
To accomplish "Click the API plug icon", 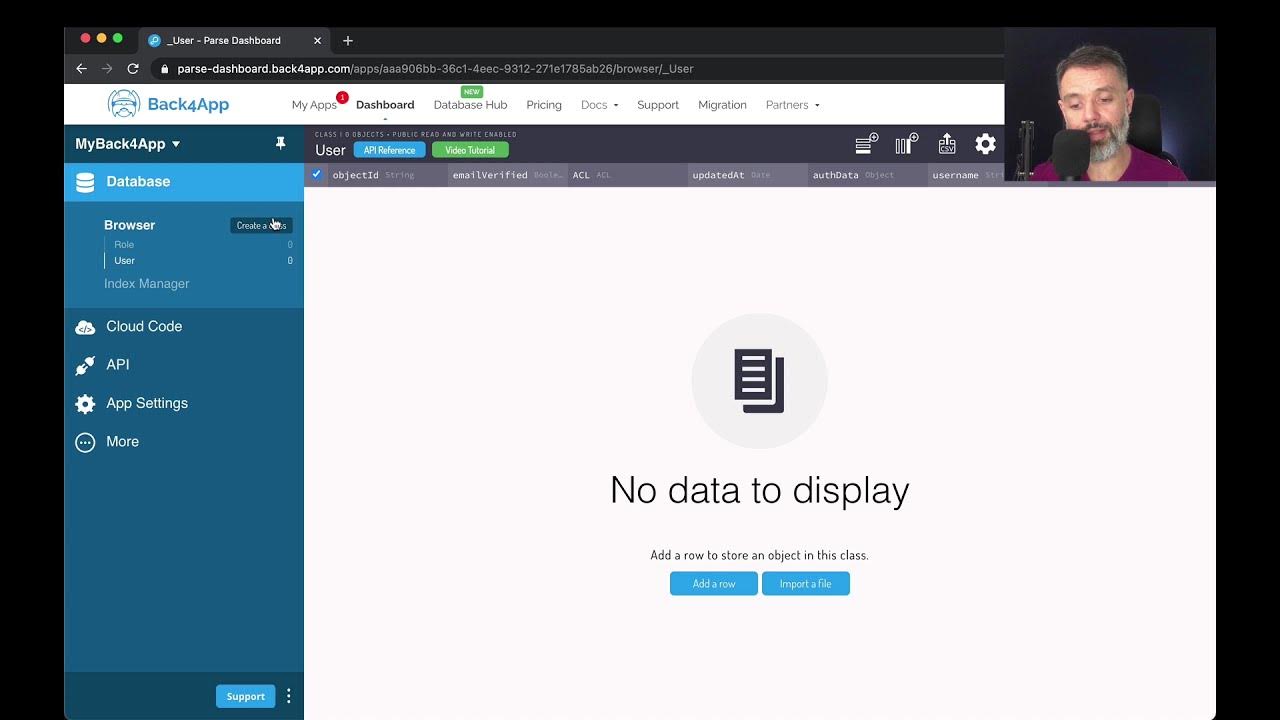I will 85,365.
